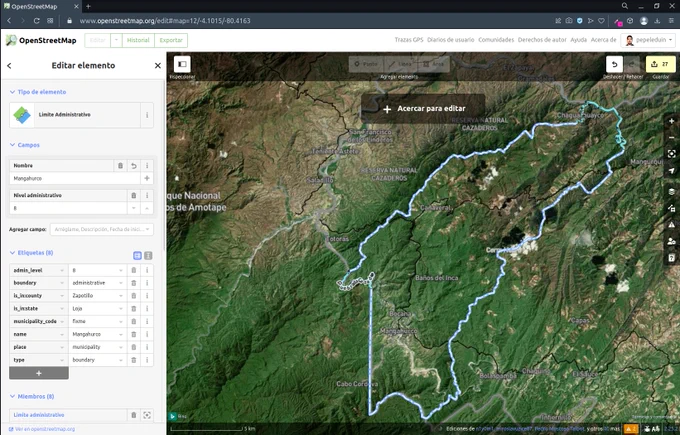This screenshot has height=435, width=680.
Task: Go back with left arrow in Editar elemento
Action: click(9, 65)
